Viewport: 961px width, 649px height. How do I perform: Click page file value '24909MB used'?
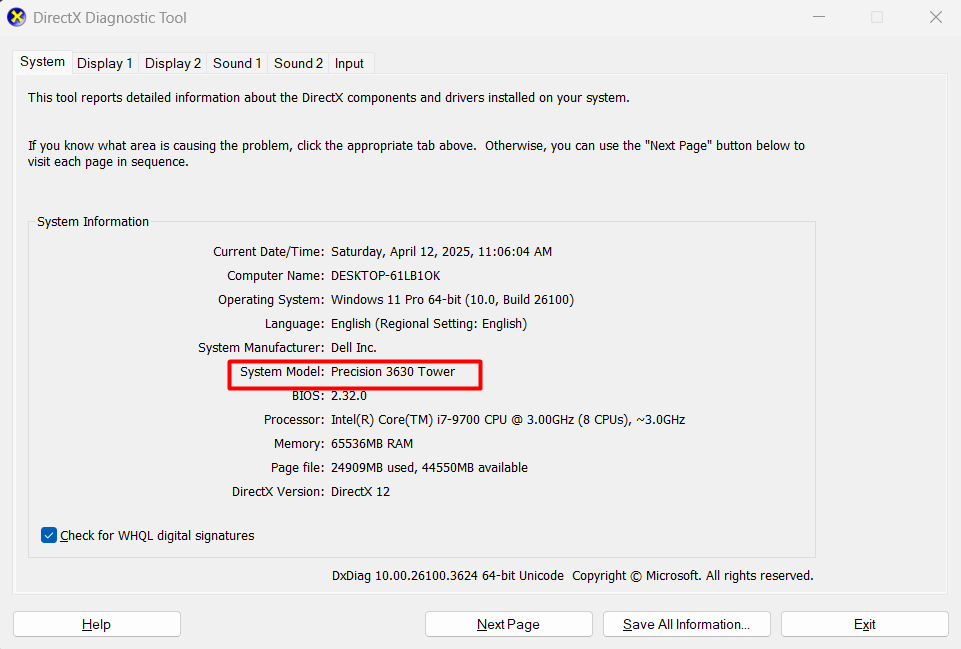373,468
